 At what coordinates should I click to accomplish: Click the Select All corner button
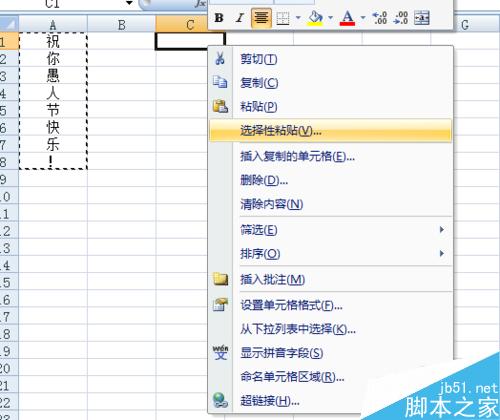pyautogui.click(x=9, y=24)
